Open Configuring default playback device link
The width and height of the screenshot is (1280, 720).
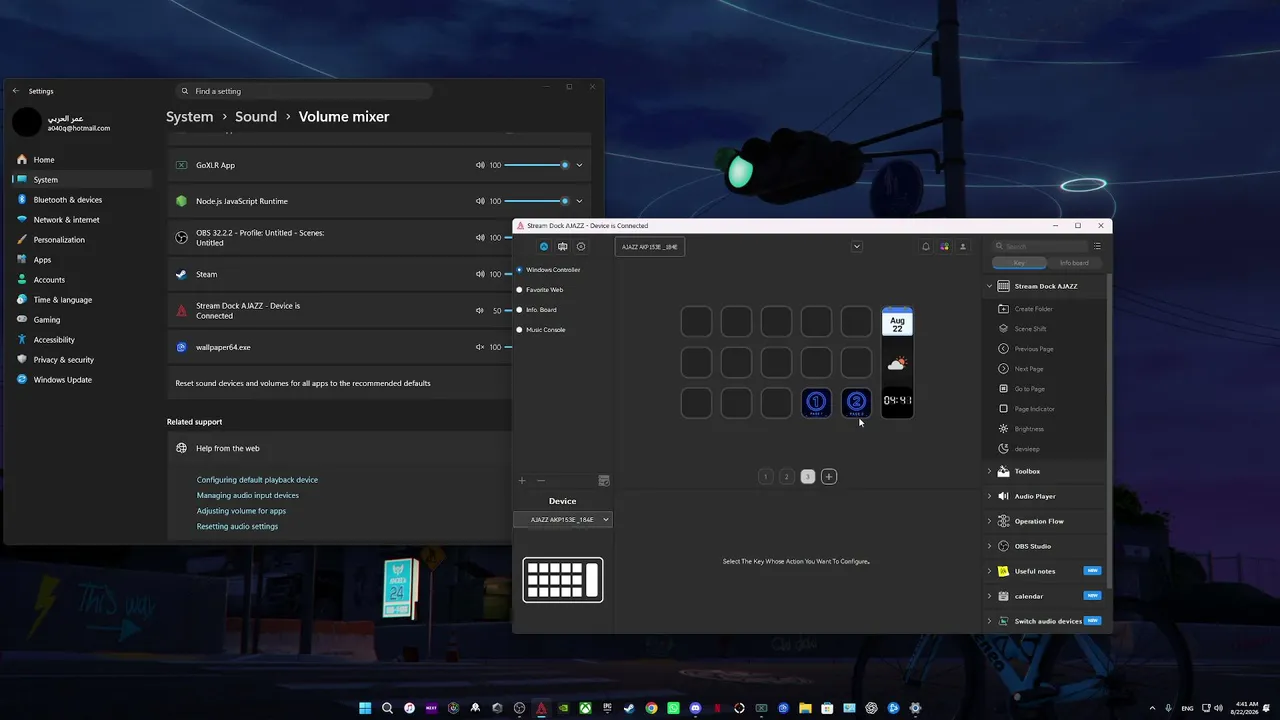(x=257, y=480)
